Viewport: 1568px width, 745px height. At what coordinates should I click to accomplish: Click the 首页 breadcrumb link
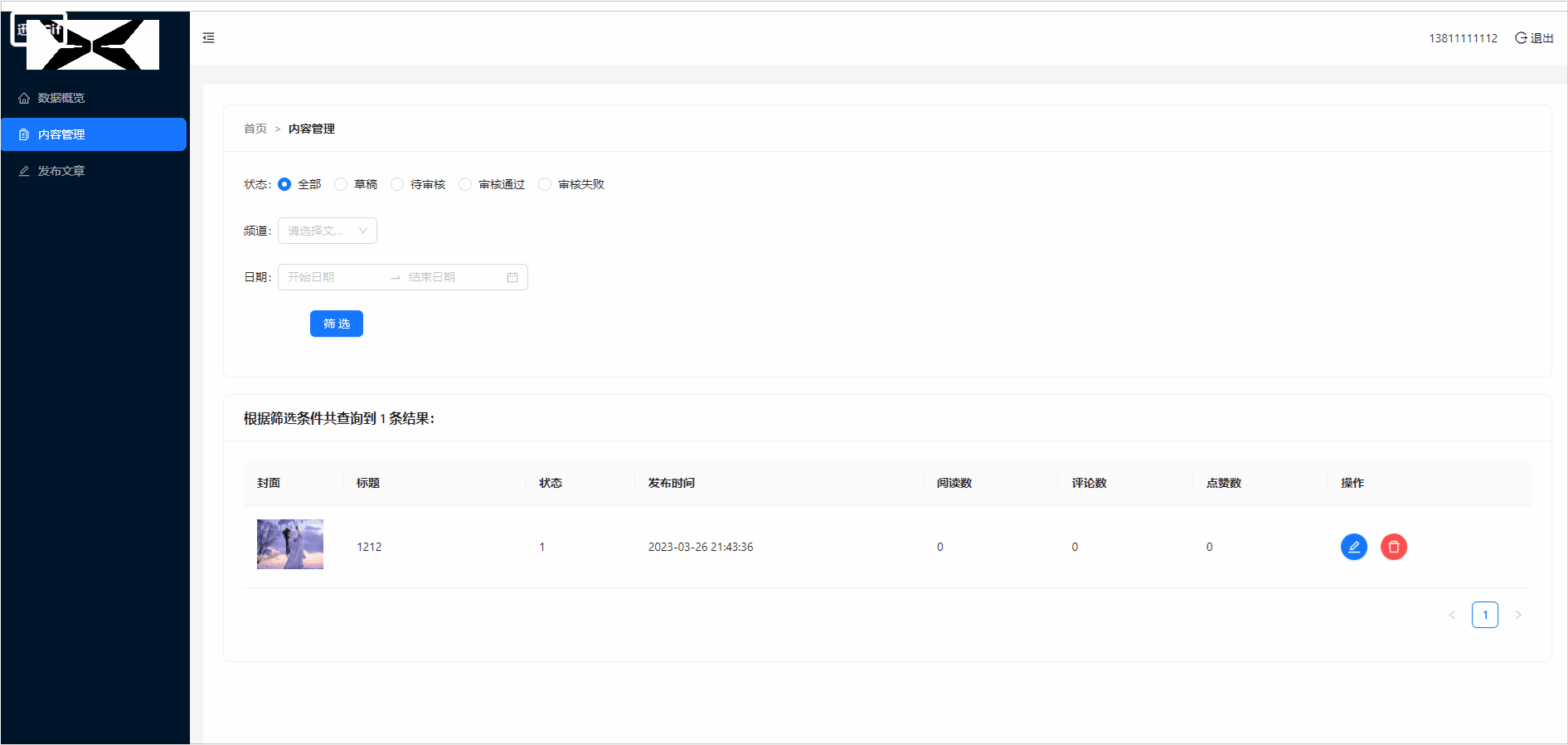point(255,129)
